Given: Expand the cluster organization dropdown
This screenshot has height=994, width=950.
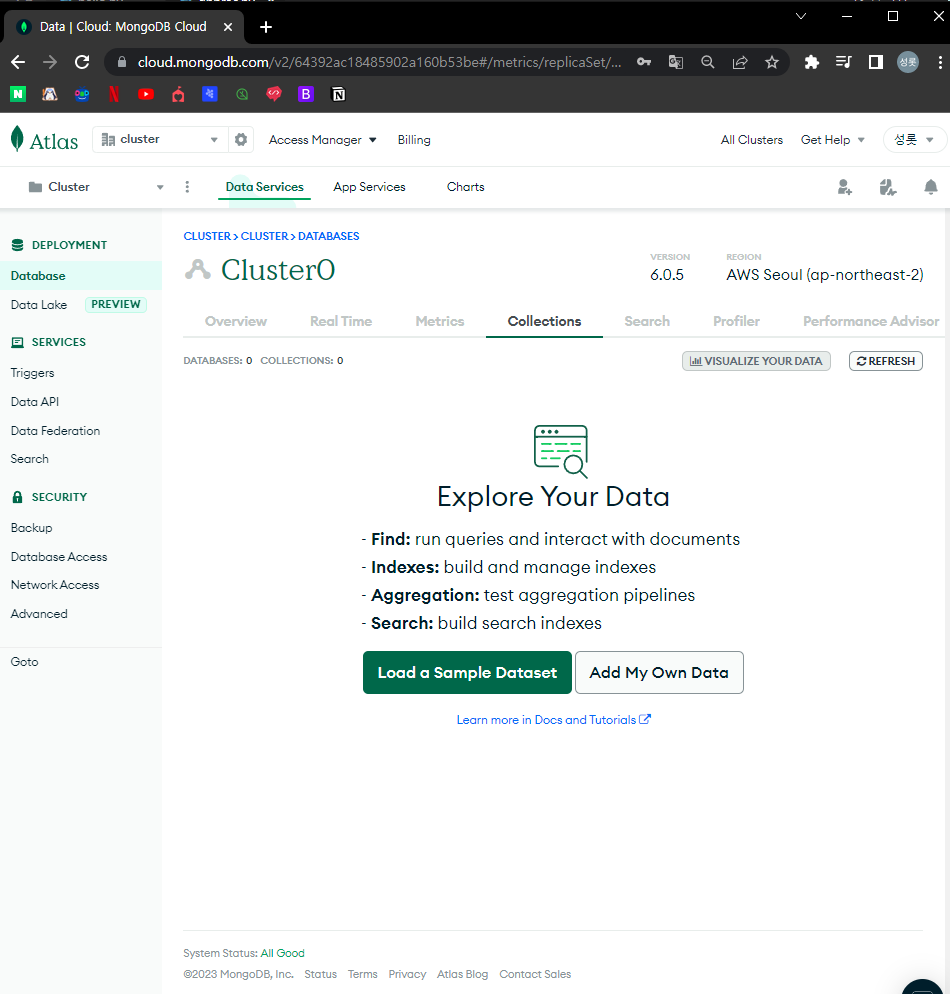Looking at the screenshot, I should [160, 139].
